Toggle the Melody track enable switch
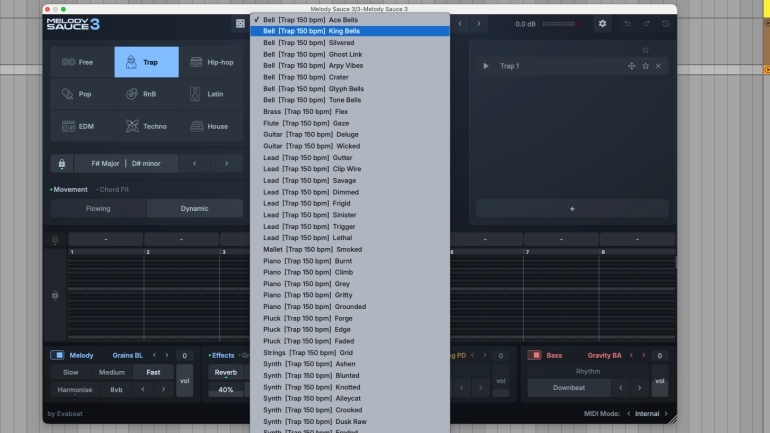Screen dimensions: 770x433 tap(58, 355)
